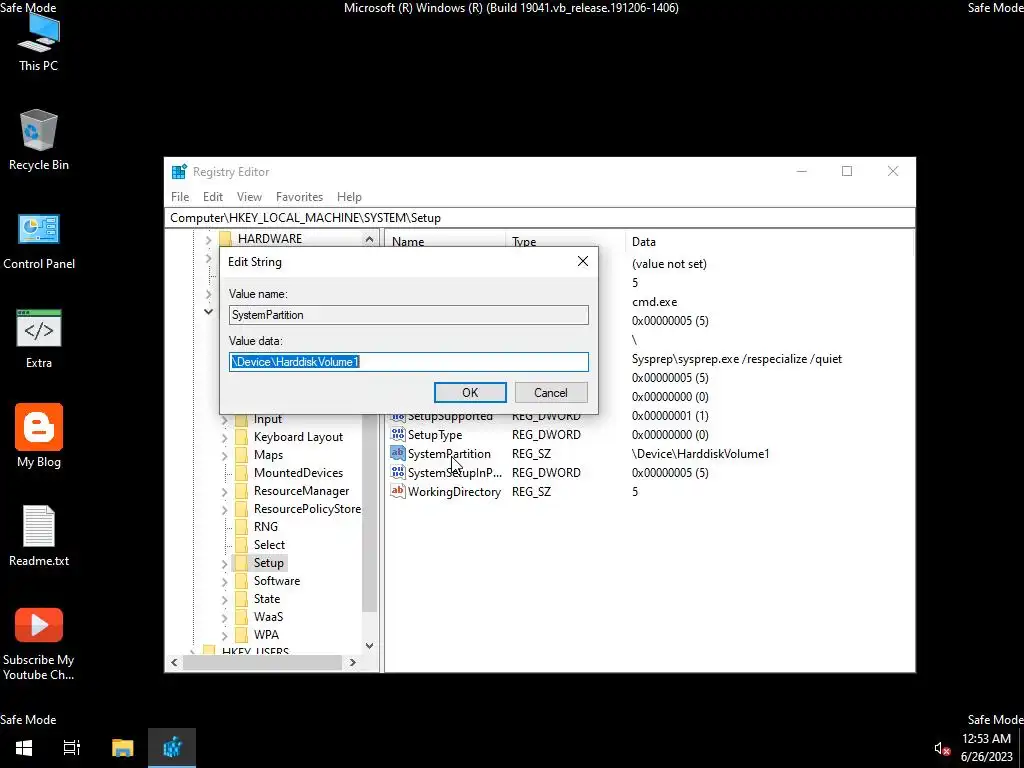The image size is (1024, 768).
Task: Expand the ResourcePolicyStore key
Action: (225, 509)
